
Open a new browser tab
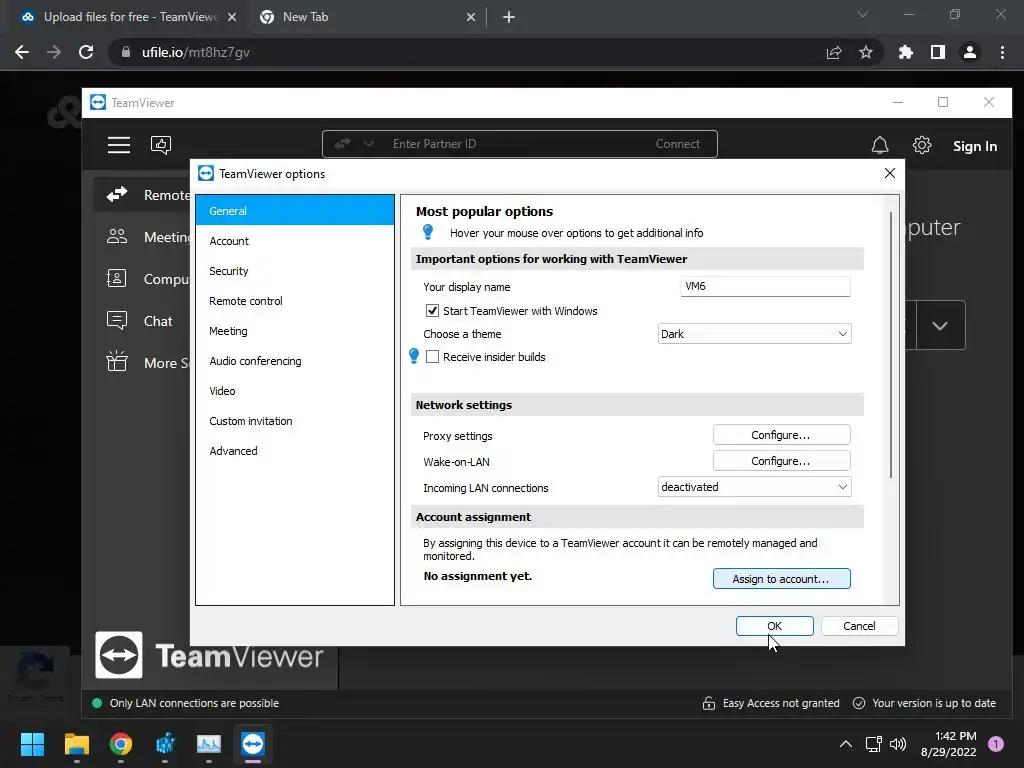[x=509, y=17]
